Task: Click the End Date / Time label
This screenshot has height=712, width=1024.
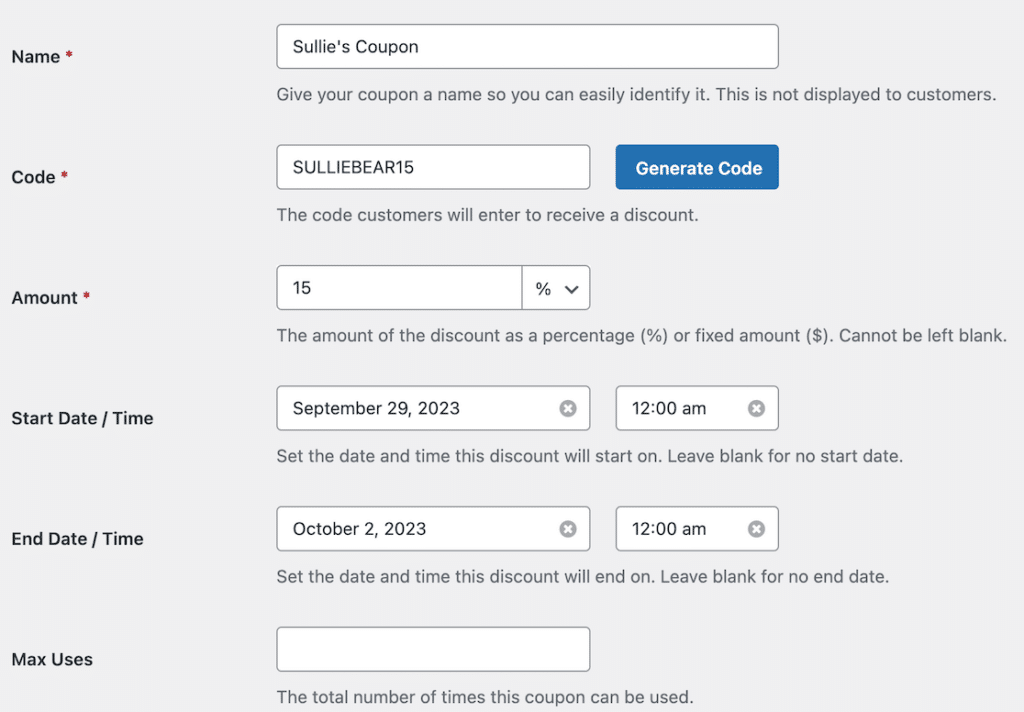Action: [x=77, y=538]
